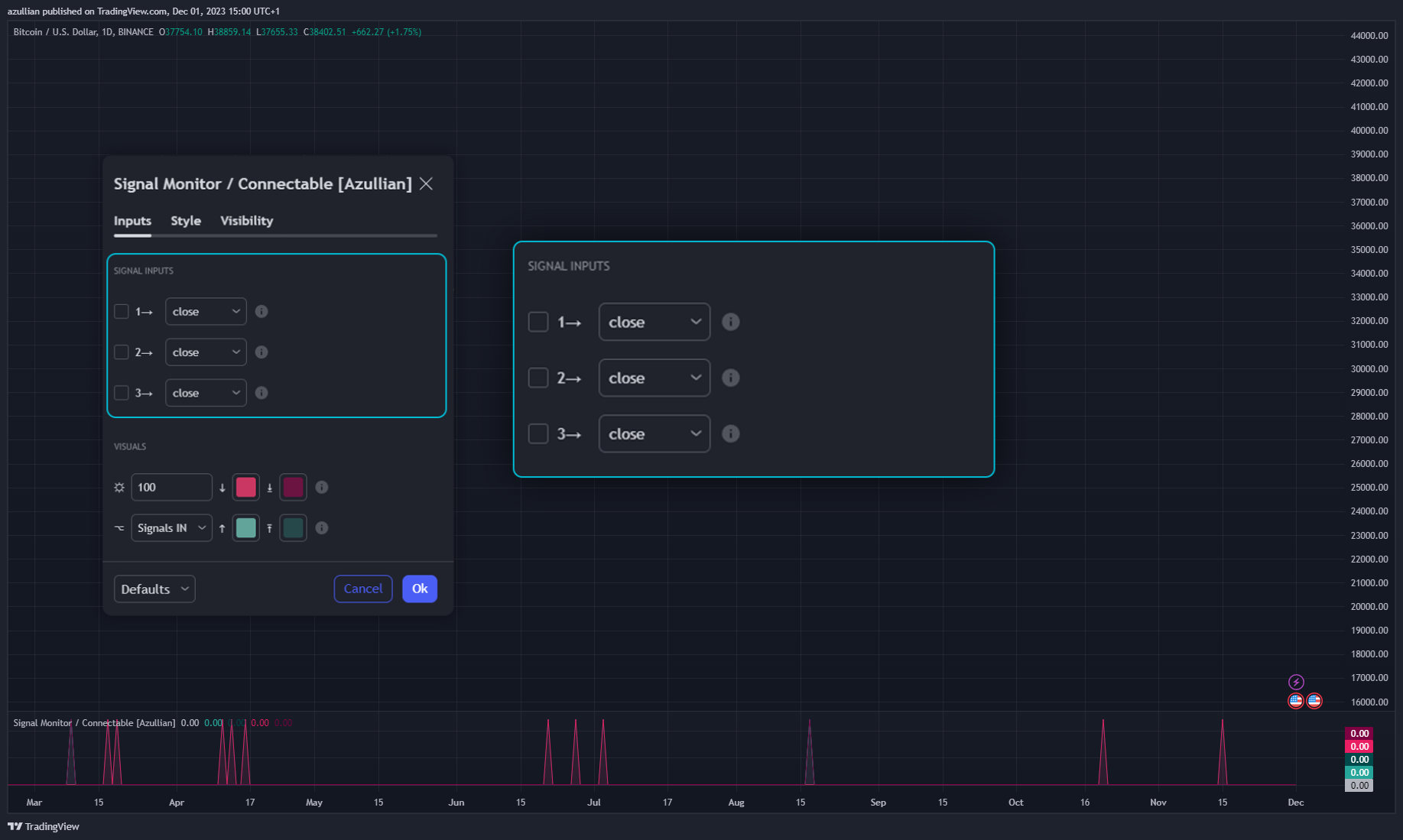Click info icon next to maroon color swatch
The image size is (1403, 840).
(x=322, y=487)
